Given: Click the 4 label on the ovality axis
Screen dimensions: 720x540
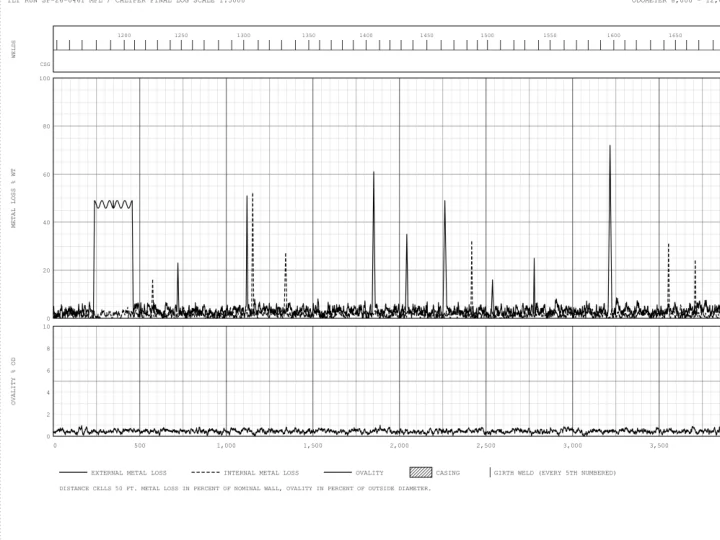Looking at the screenshot, I should 48,393.
